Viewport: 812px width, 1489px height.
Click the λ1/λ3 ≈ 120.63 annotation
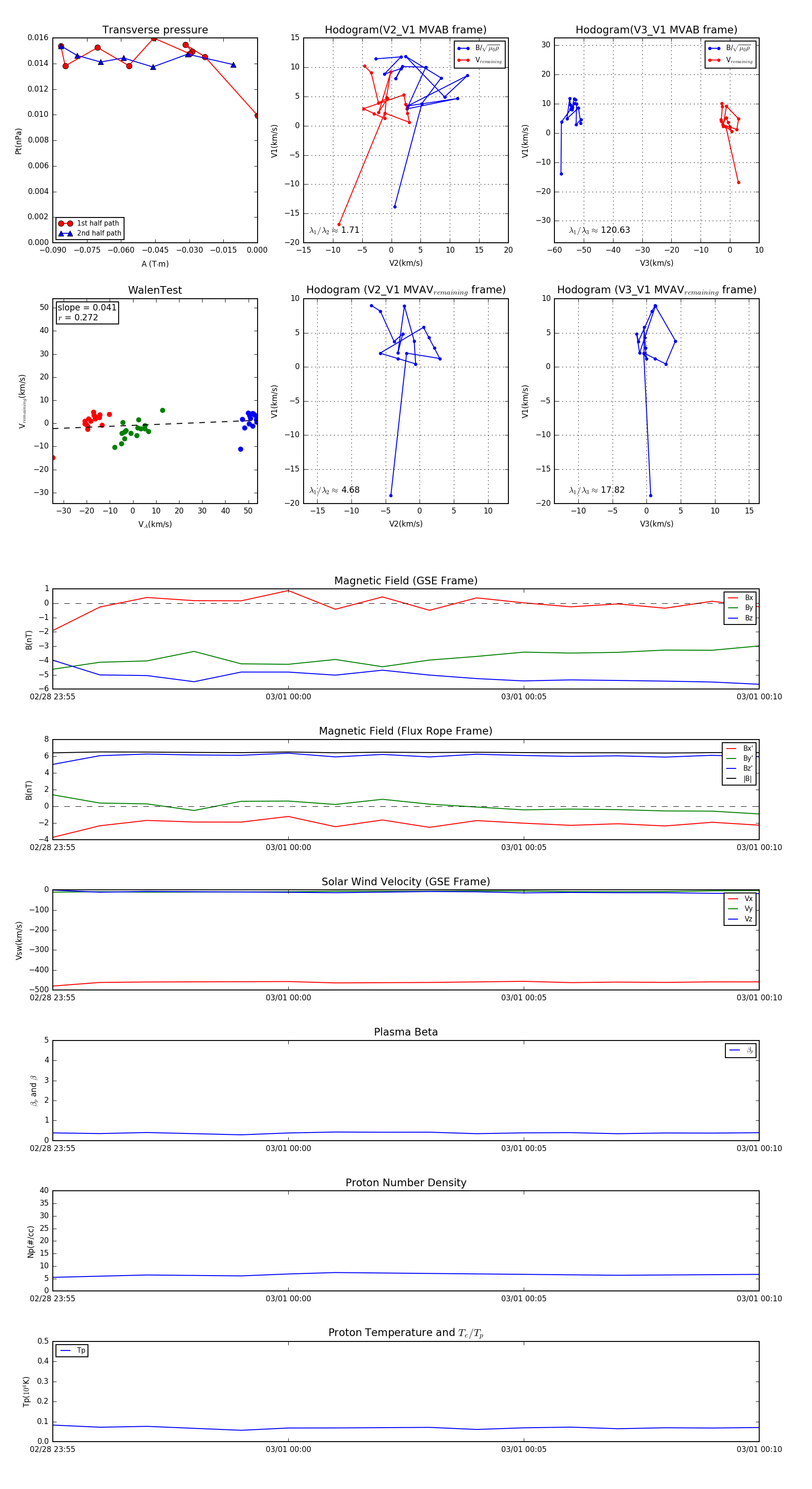pos(600,230)
